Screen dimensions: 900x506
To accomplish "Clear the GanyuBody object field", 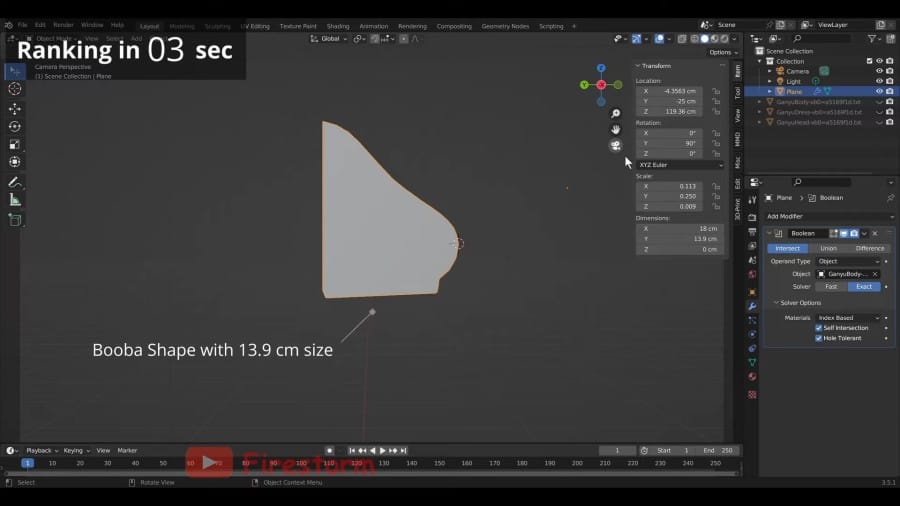I will pos(875,274).
